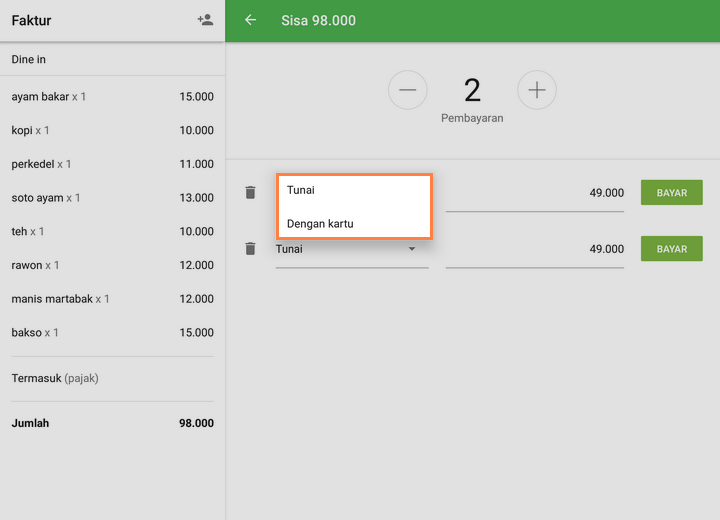Edit the first payment amount field
The height and width of the screenshot is (520, 720).
pyautogui.click(x=535, y=193)
